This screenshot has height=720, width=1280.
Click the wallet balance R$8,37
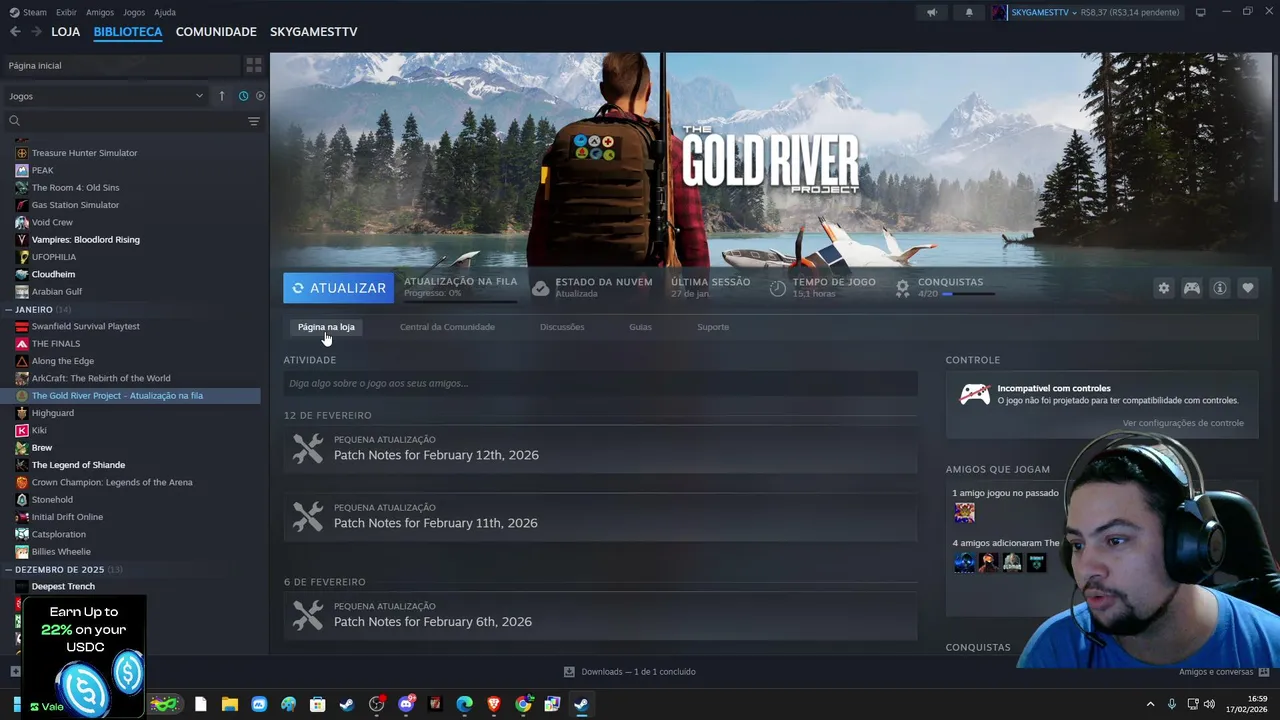click(x=1130, y=12)
